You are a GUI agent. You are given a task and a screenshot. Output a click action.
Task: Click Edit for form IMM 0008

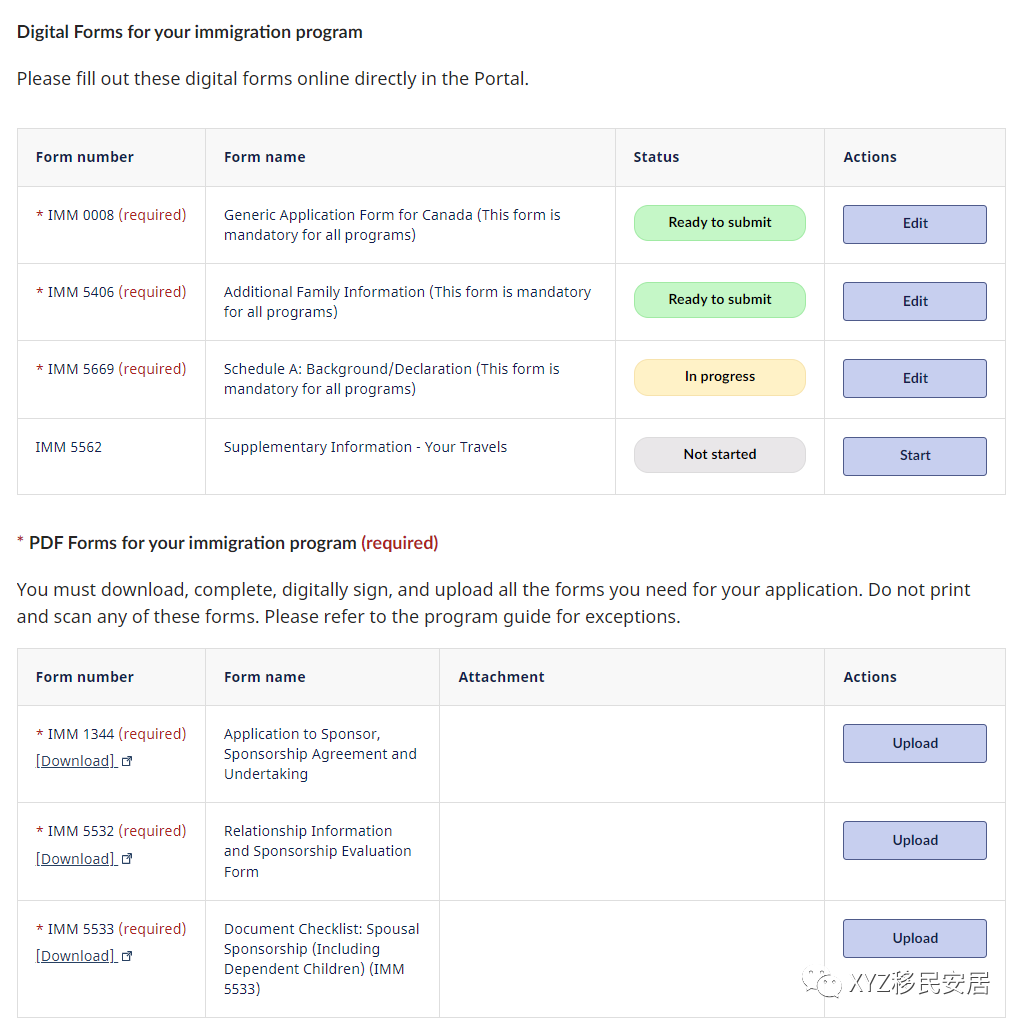click(x=914, y=224)
